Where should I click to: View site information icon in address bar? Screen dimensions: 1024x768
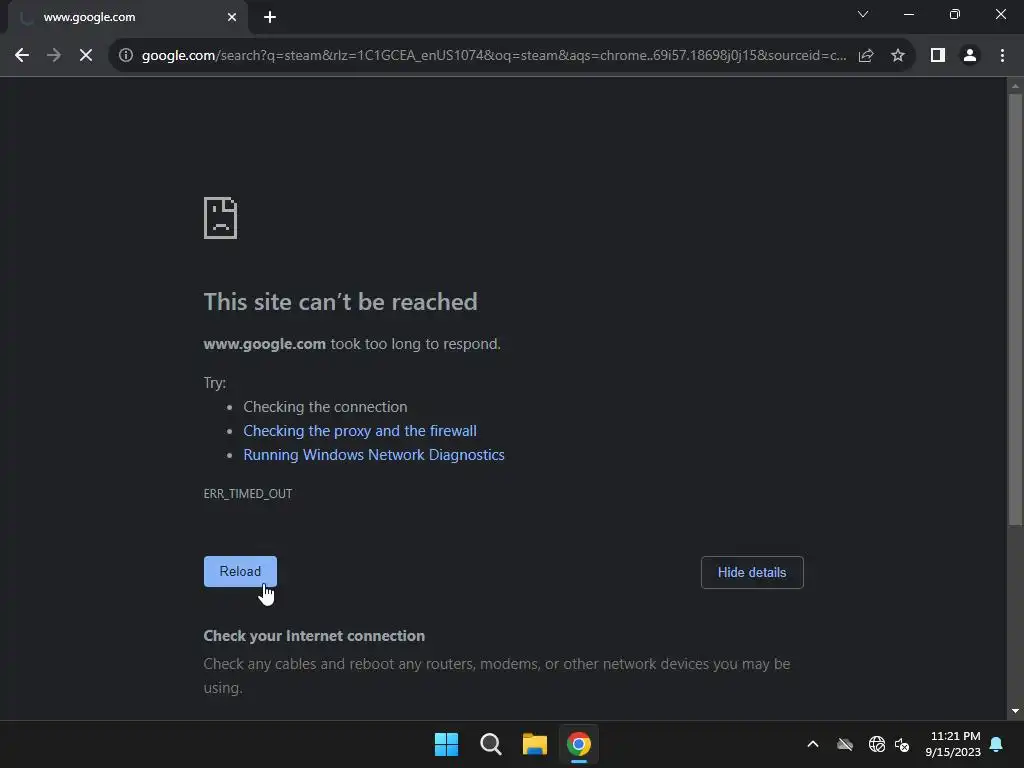tap(126, 56)
